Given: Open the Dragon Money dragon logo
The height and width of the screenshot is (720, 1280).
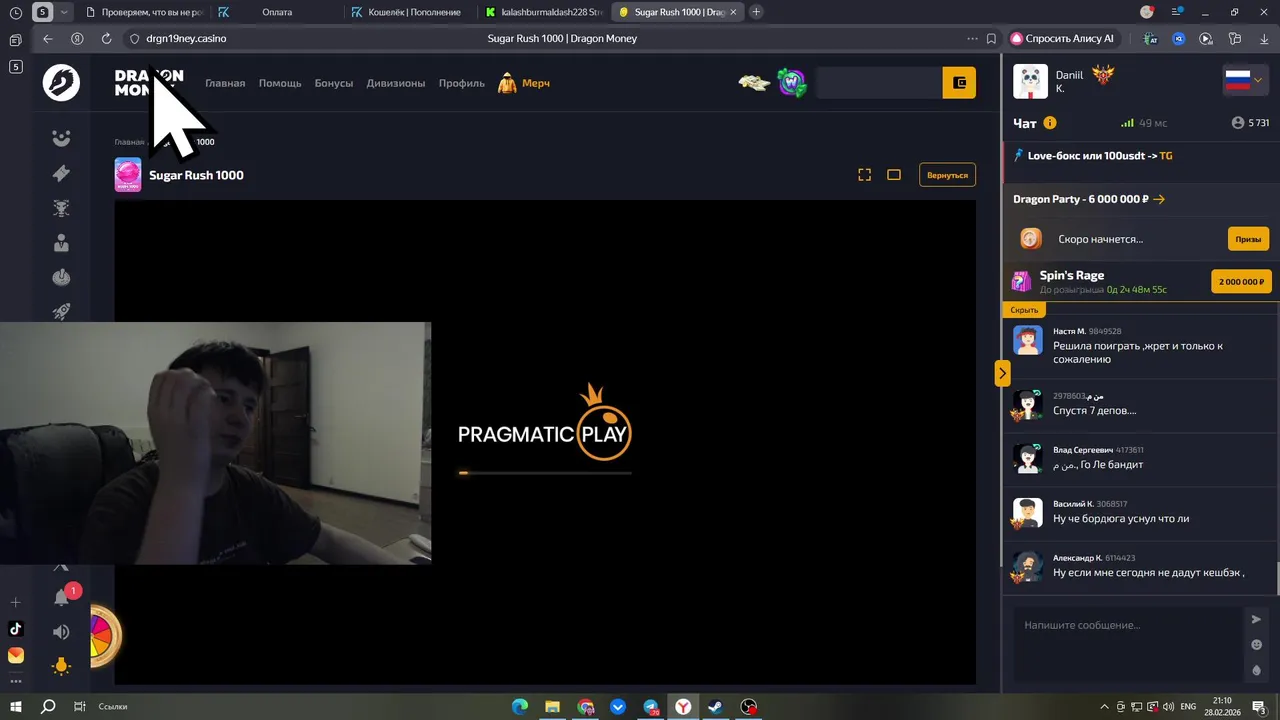Looking at the screenshot, I should click(x=61, y=83).
